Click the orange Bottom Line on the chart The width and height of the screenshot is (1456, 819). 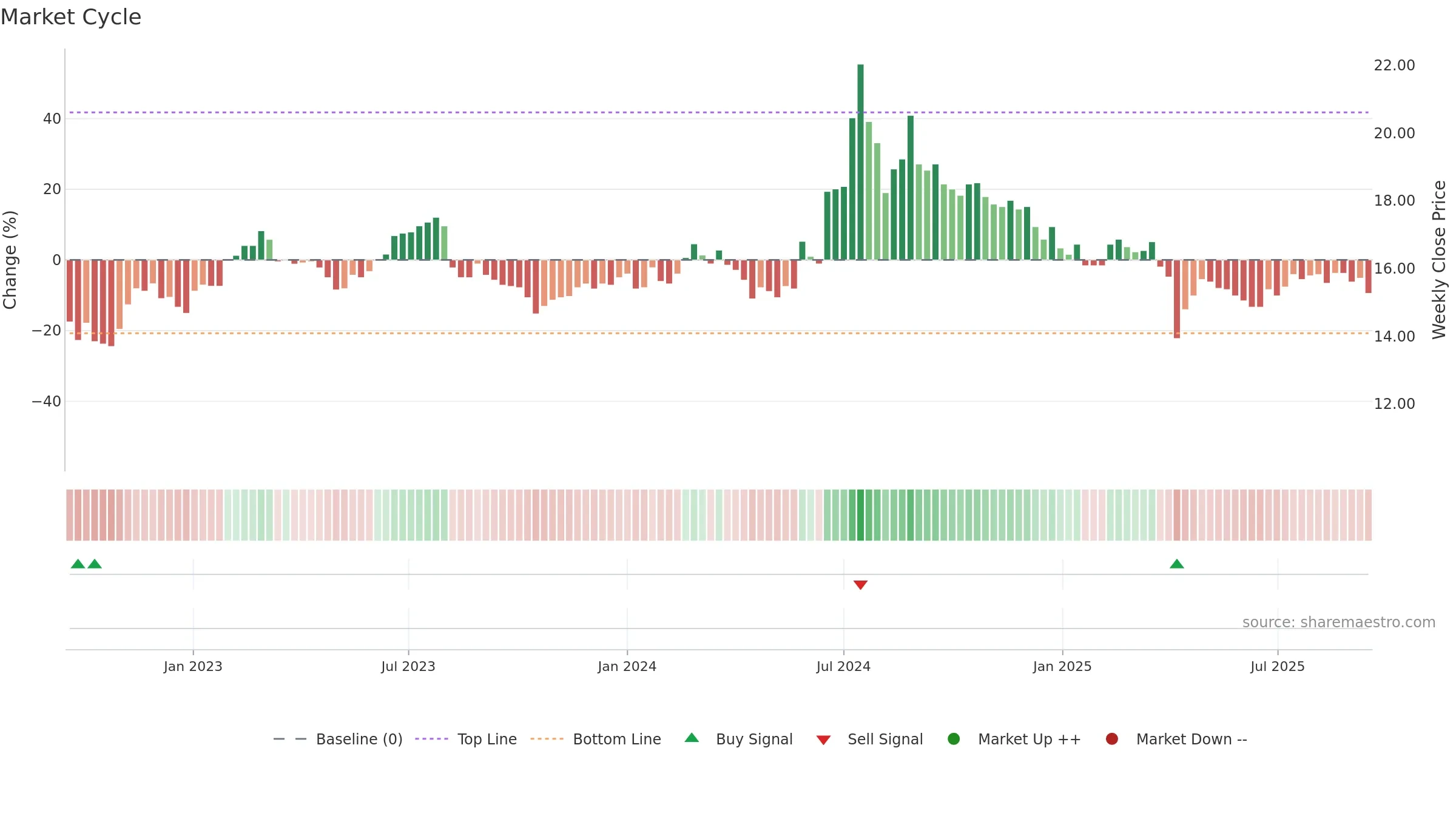[719, 333]
